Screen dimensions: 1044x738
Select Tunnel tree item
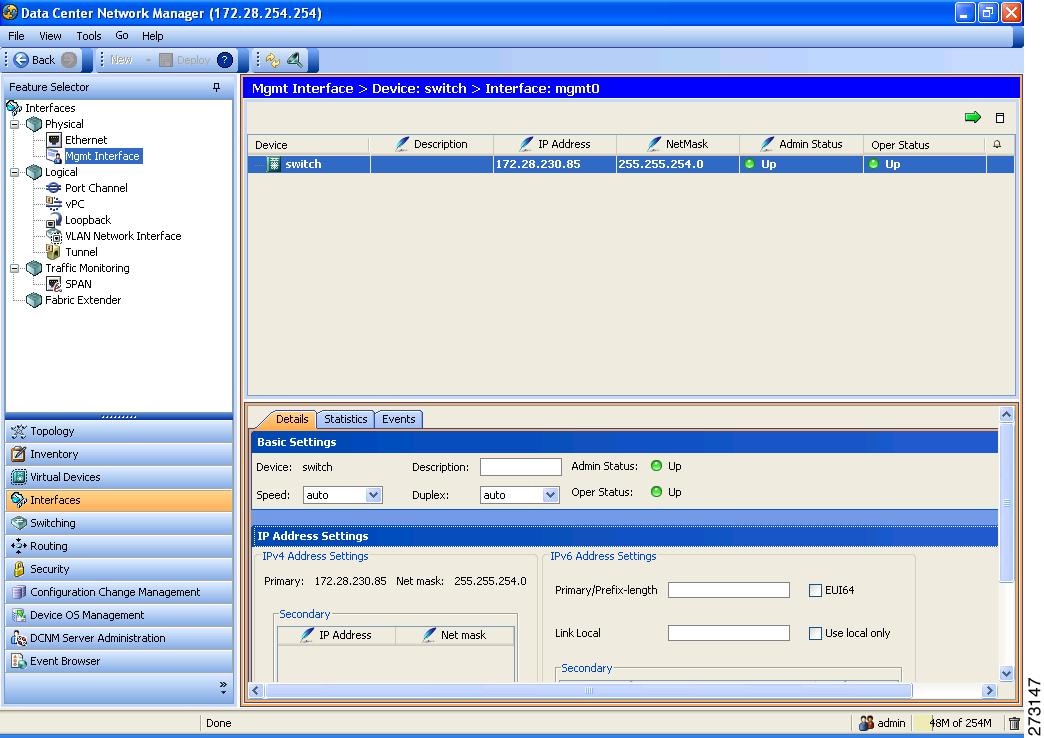click(81, 252)
